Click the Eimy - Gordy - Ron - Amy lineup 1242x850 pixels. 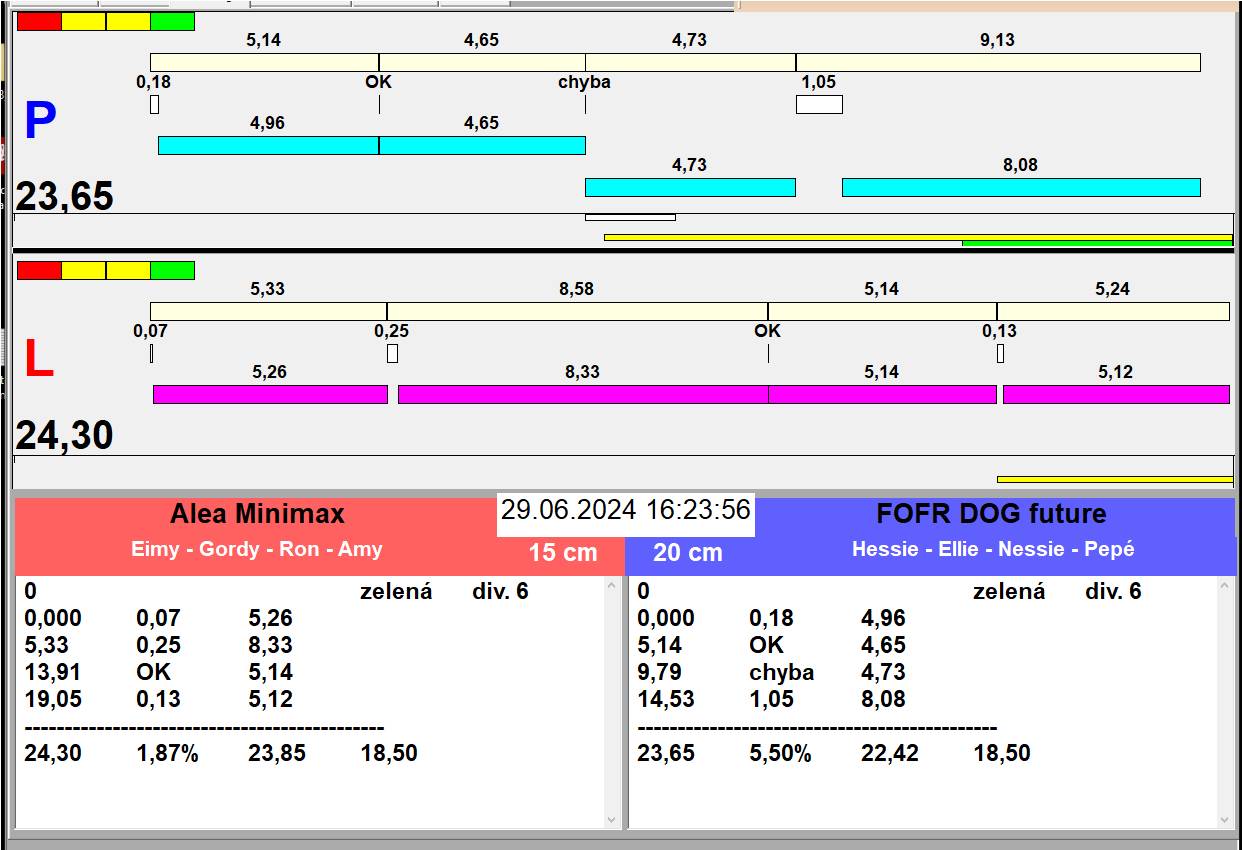tap(257, 549)
